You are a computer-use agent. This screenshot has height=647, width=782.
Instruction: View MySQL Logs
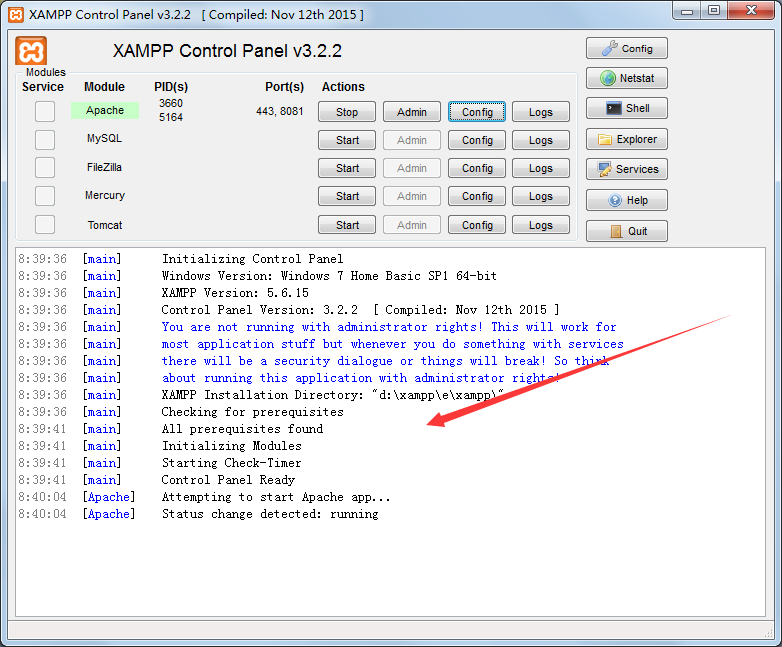point(541,140)
